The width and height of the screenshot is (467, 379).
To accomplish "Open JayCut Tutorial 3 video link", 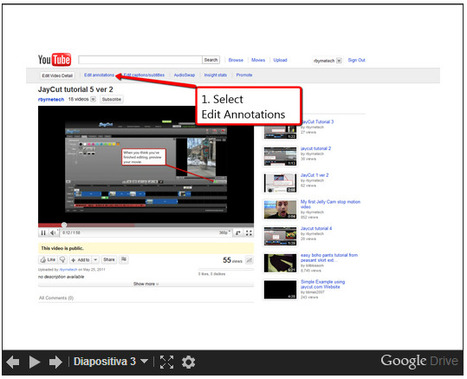I will [317, 122].
